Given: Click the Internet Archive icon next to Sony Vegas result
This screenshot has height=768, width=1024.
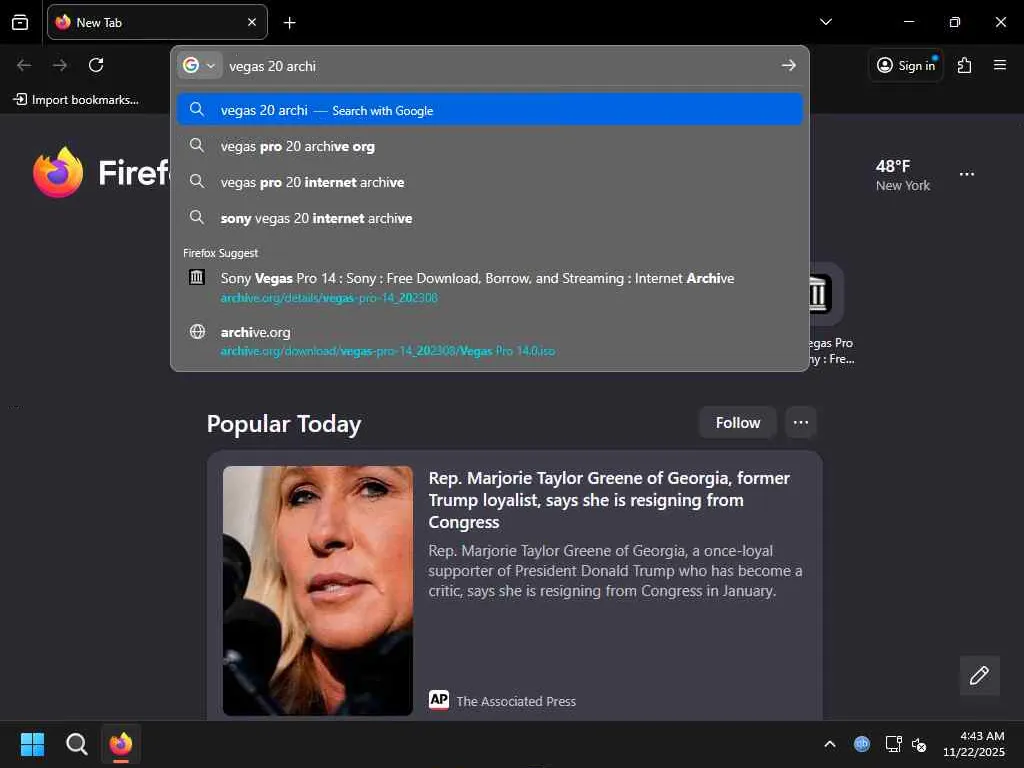Looking at the screenshot, I should (x=197, y=278).
